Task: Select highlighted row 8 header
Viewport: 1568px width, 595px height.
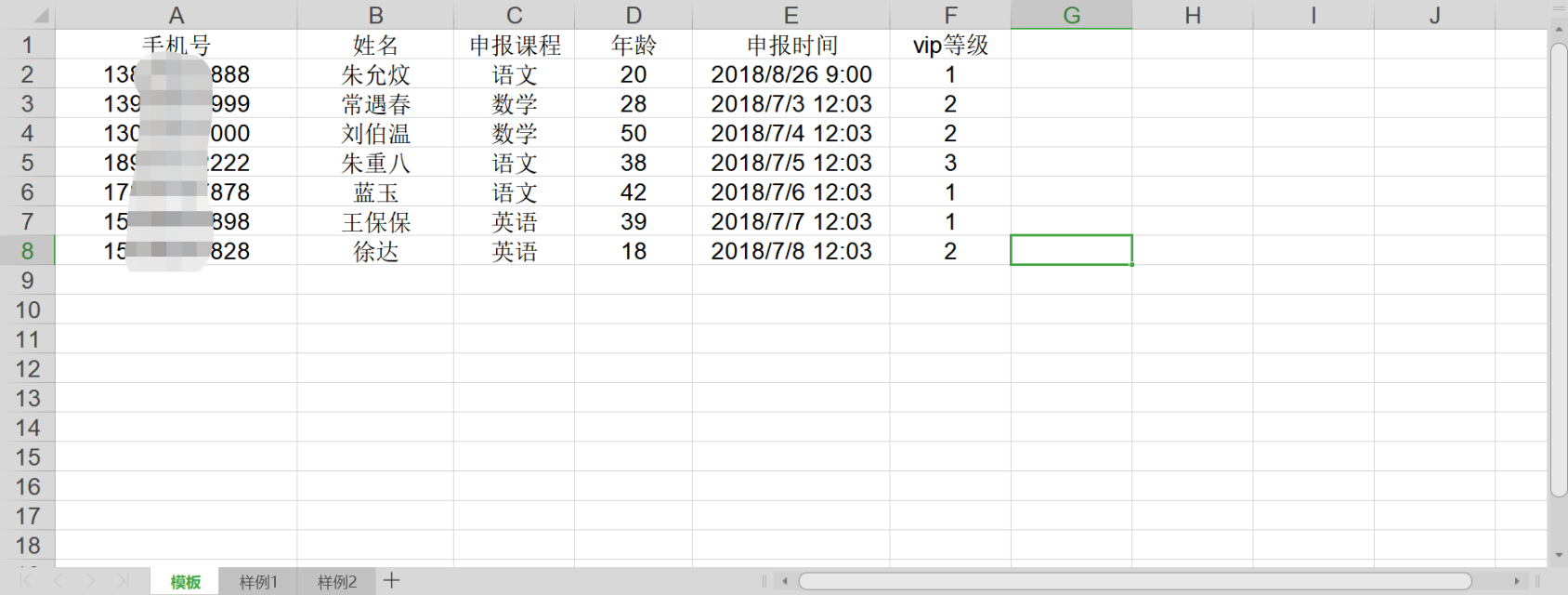Action: coord(28,251)
